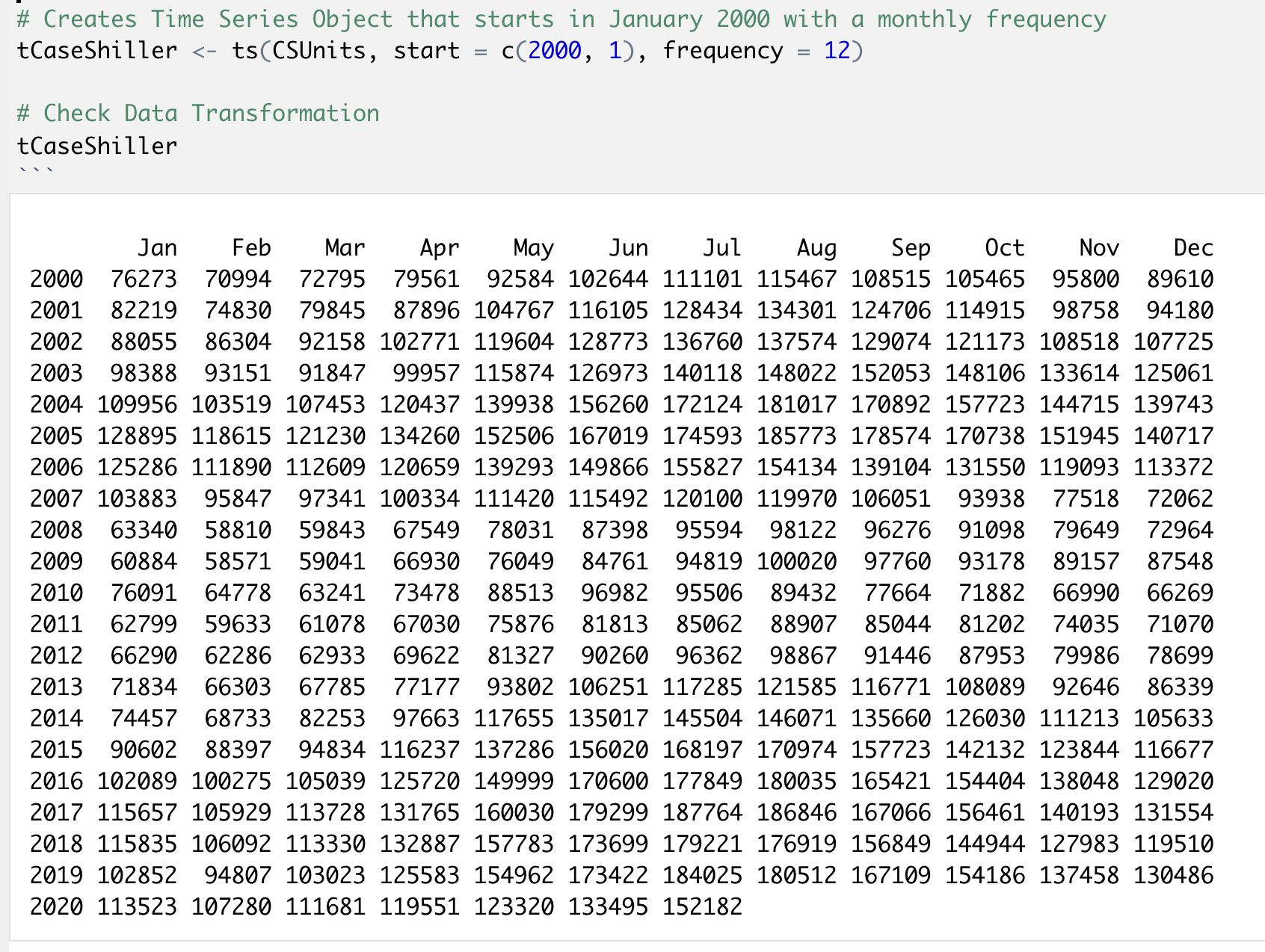Click August 2005 value 185773

[x=796, y=436]
